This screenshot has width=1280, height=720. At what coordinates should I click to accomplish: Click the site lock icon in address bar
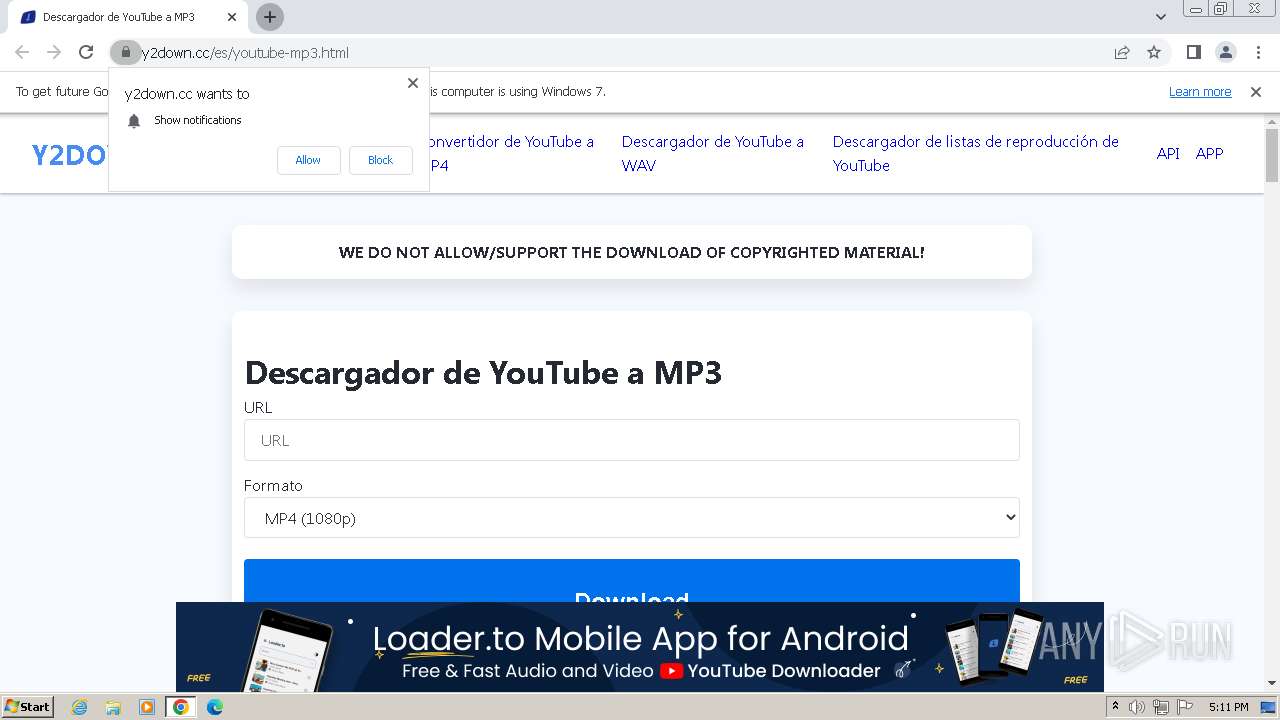point(125,52)
